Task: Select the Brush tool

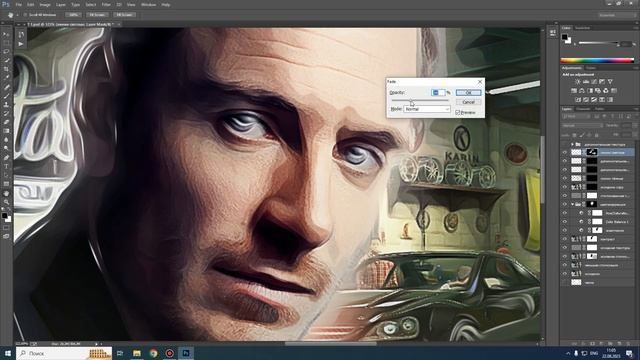Action: (6, 96)
